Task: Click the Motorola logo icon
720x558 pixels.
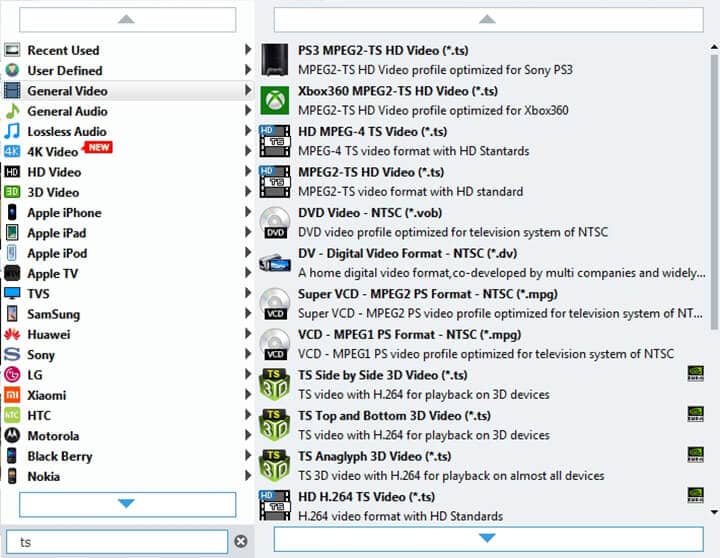Action: point(12,435)
